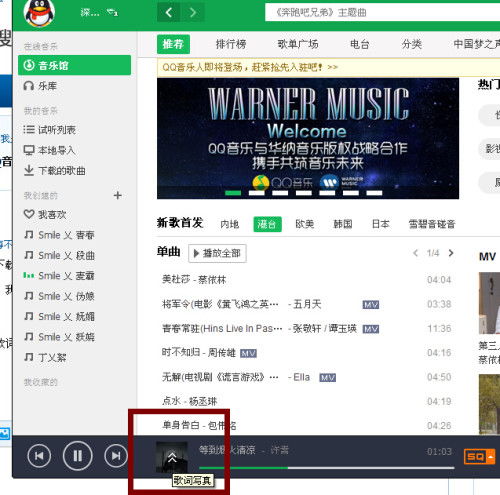Skip to the next track
The height and width of the screenshot is (495, 500).
tap(116, 456)
